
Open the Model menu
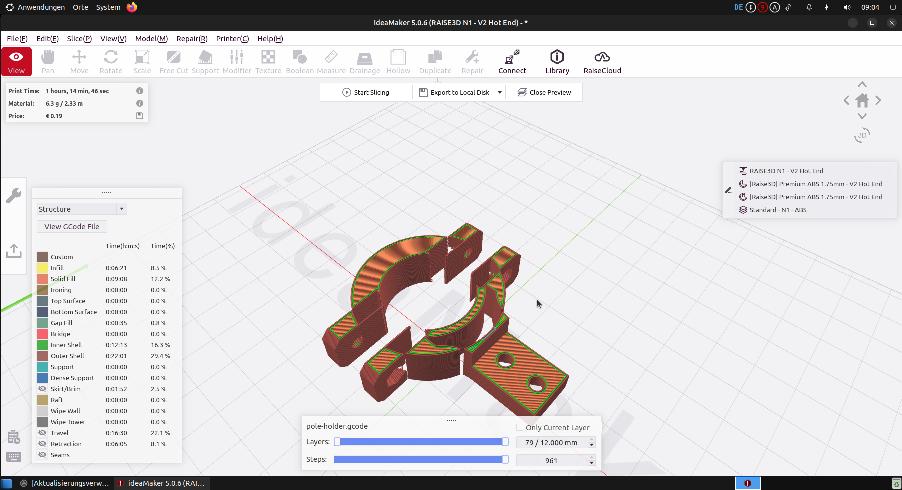click(151, 39)
